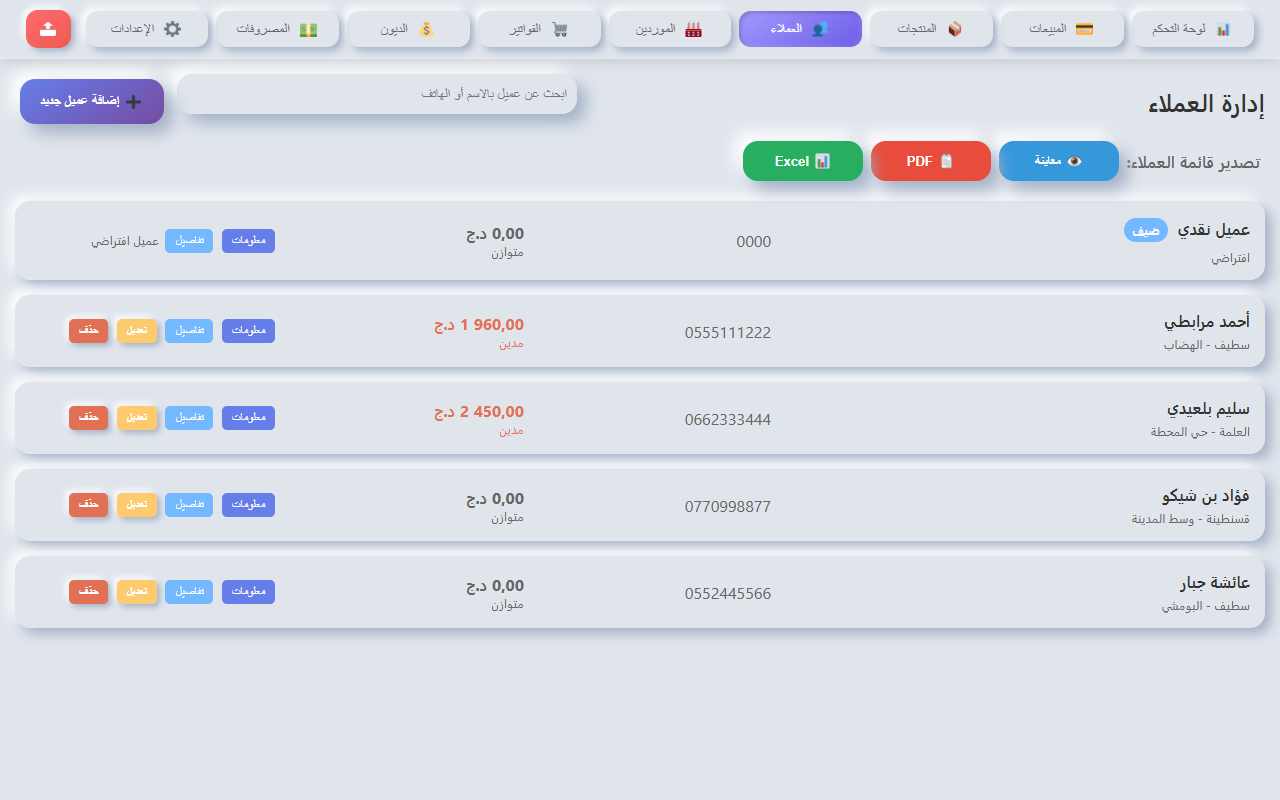Click the phone number 0770998877

(728, 506)
